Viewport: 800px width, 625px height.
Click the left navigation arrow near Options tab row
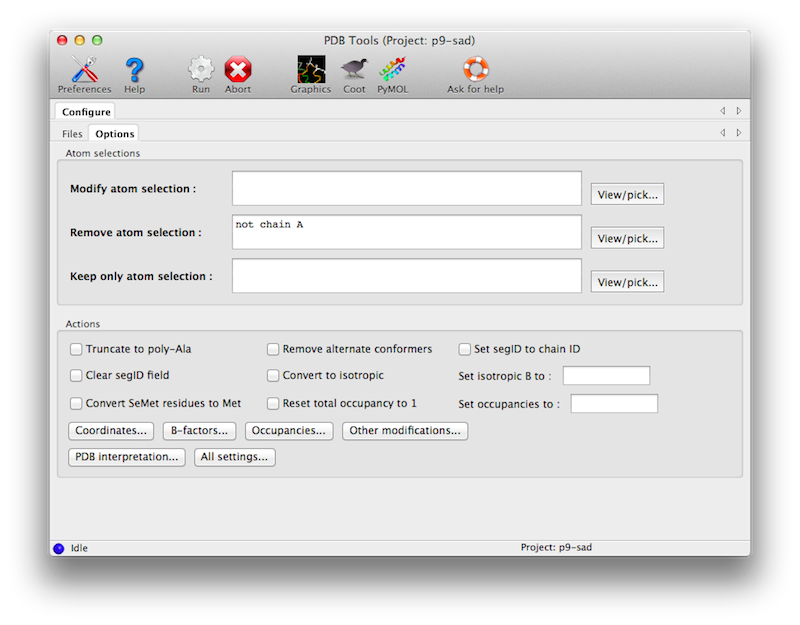(x=723, y=133)
